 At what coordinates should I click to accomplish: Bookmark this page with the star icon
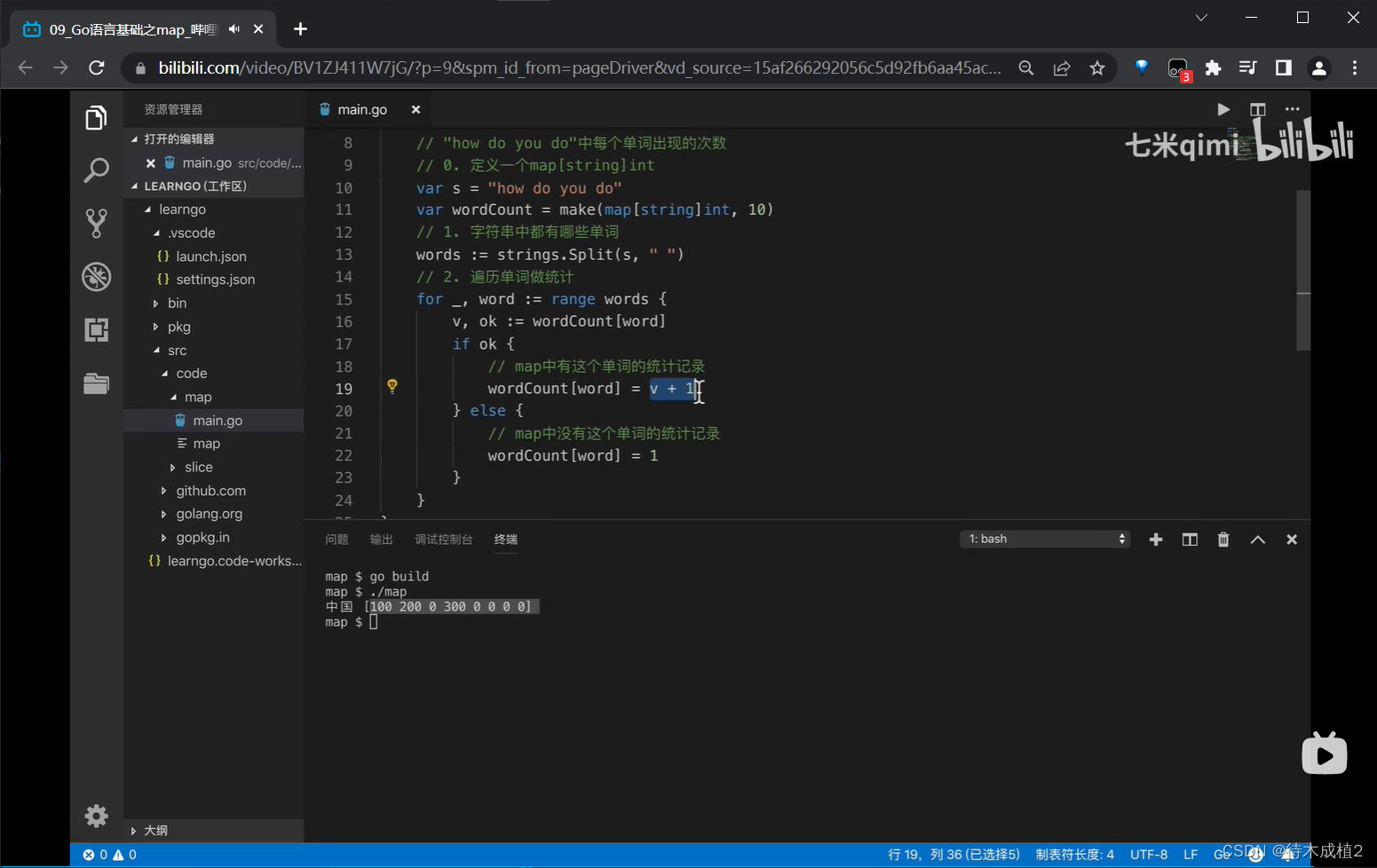[x=1097, y=68]
